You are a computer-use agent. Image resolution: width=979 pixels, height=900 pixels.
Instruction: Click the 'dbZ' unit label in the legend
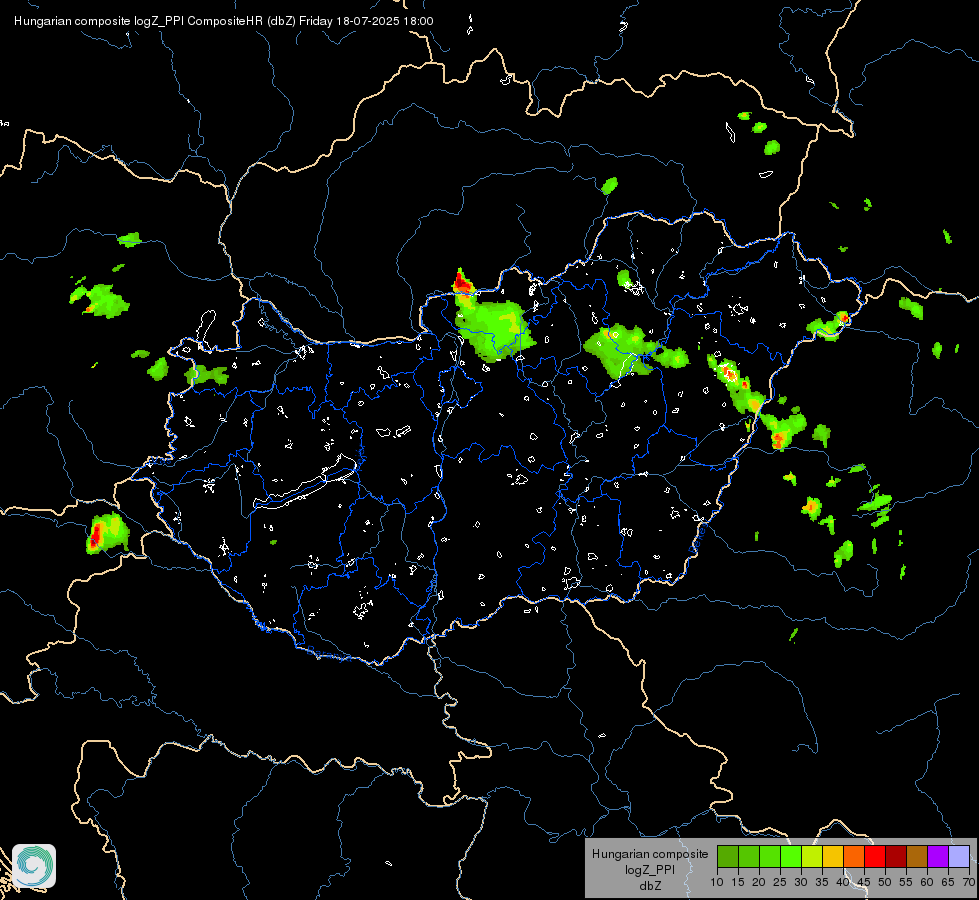(x=650, y=886)
